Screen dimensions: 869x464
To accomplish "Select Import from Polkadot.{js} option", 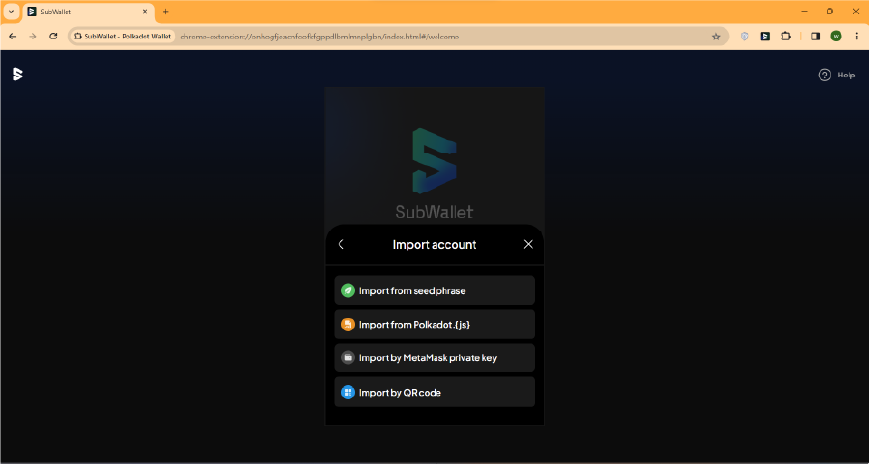I will pyautogui.click(x=434, y=324).
